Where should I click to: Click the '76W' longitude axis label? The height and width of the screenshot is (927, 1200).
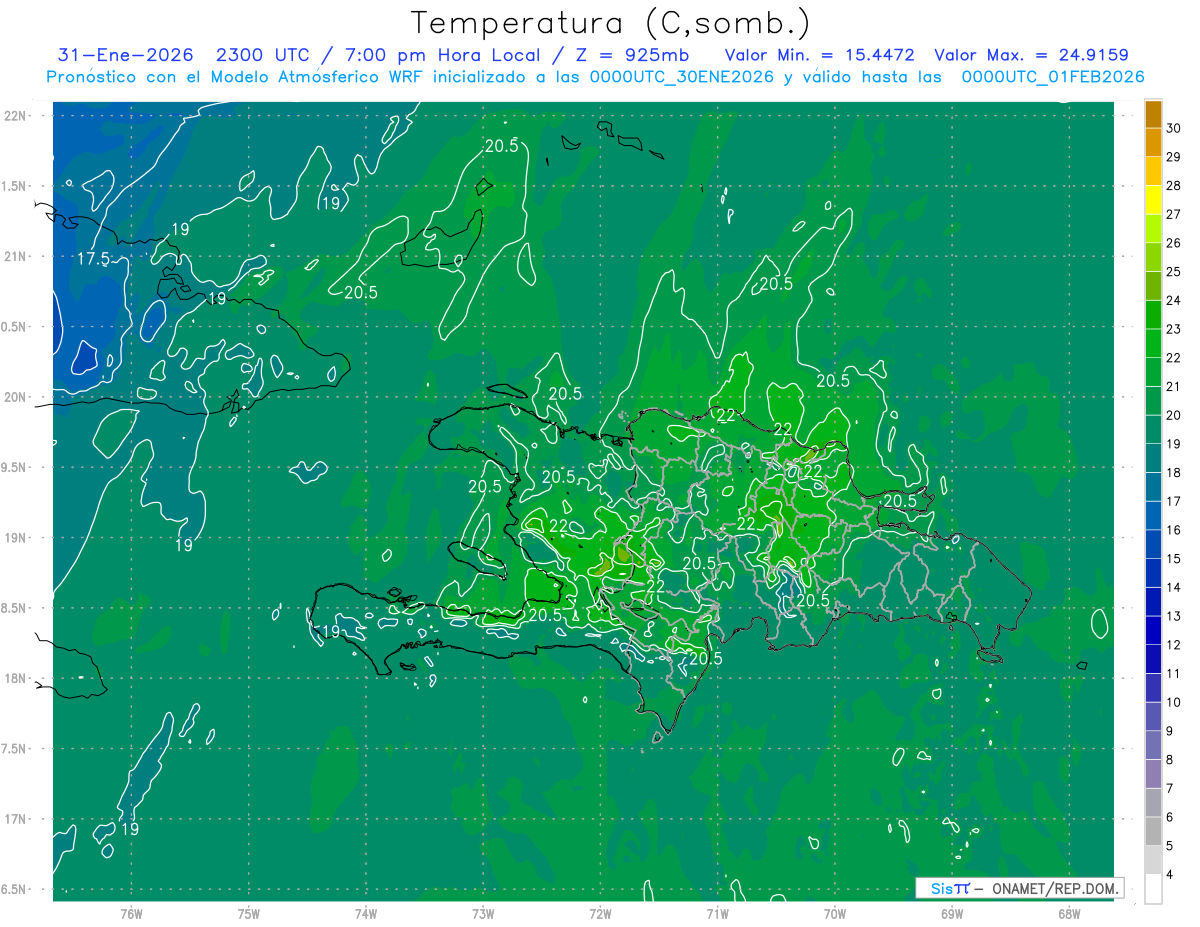coord(131,913)
